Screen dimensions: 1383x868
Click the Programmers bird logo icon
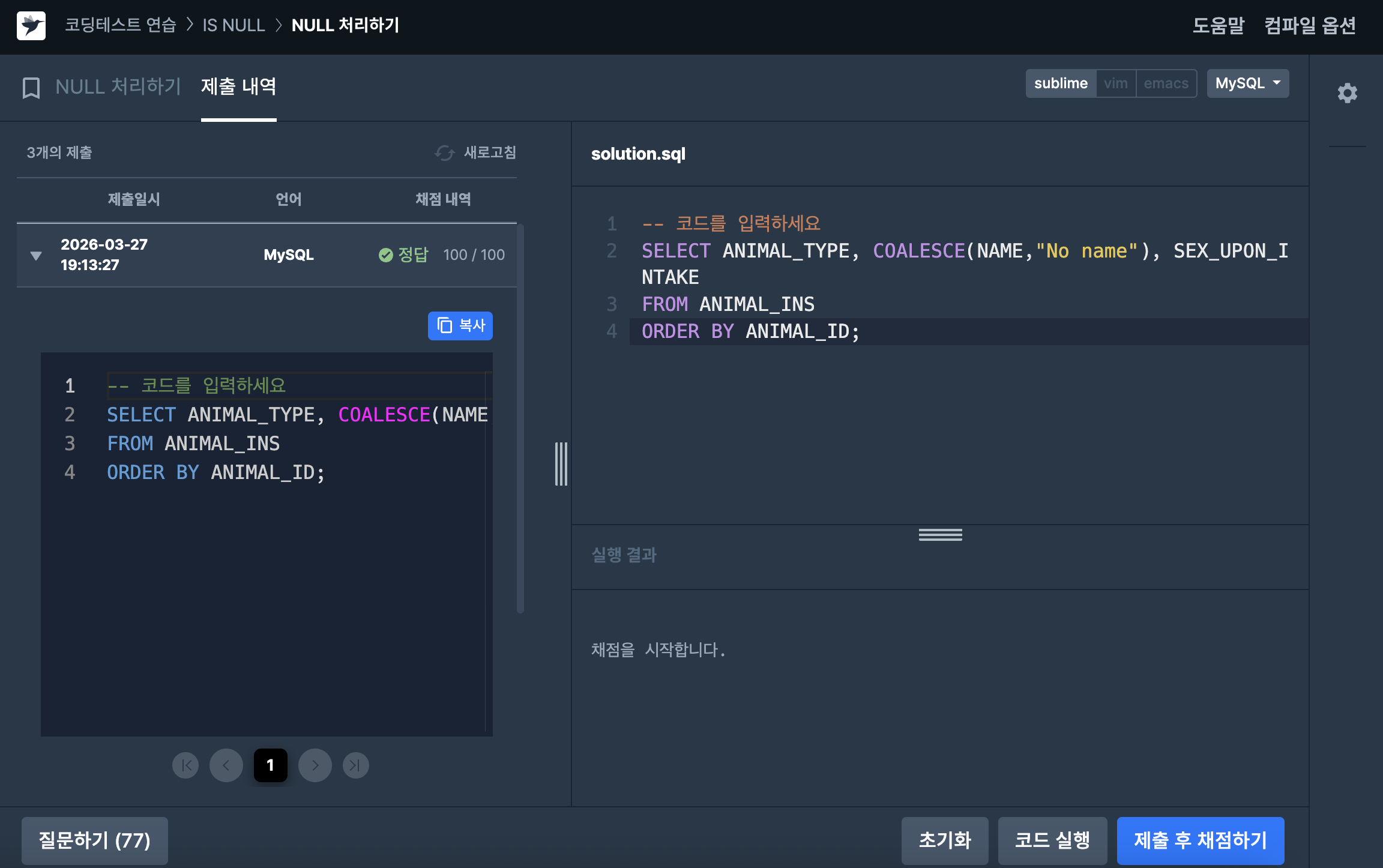pos(31,26)
